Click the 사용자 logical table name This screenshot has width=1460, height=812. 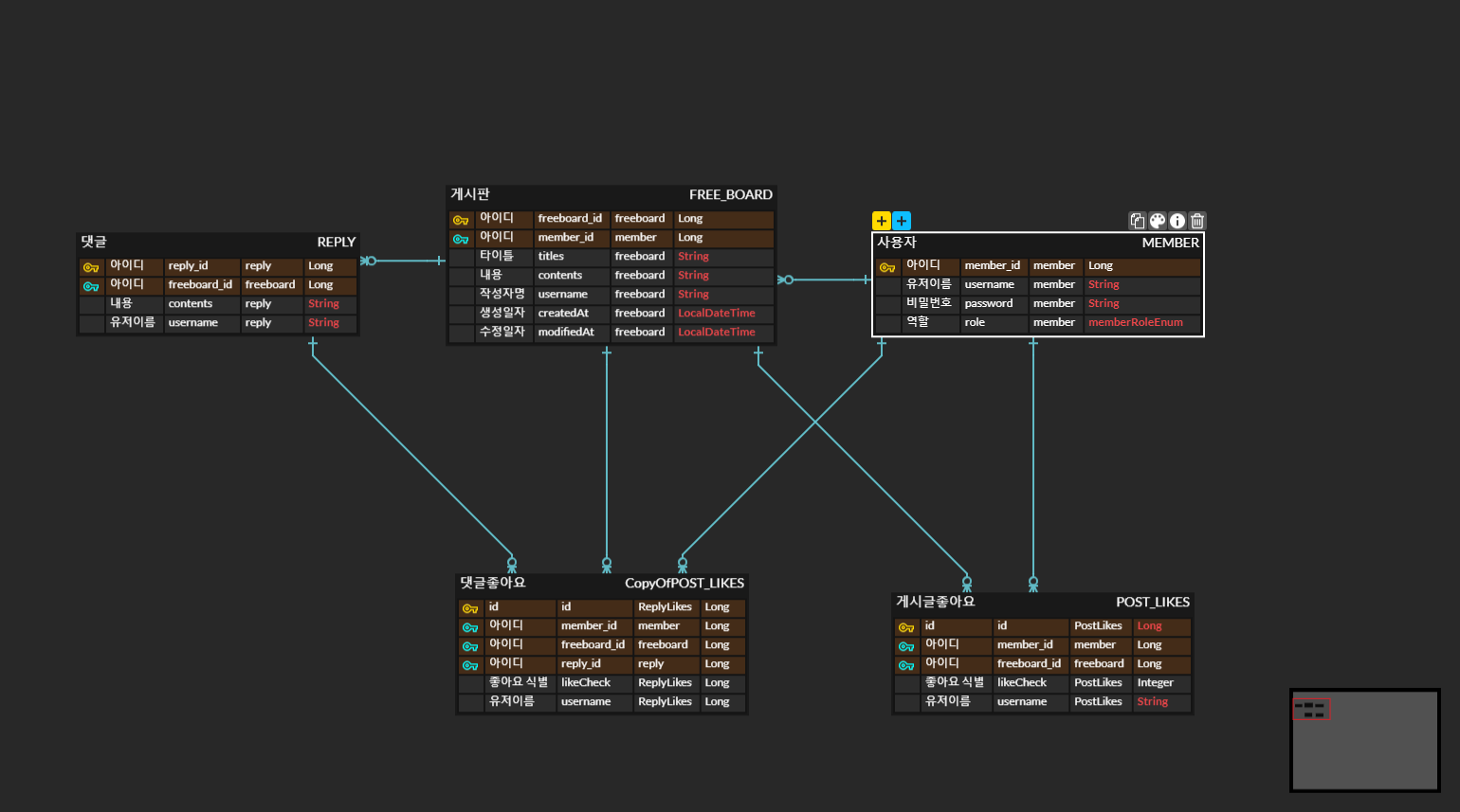click(x=897, y=243)
